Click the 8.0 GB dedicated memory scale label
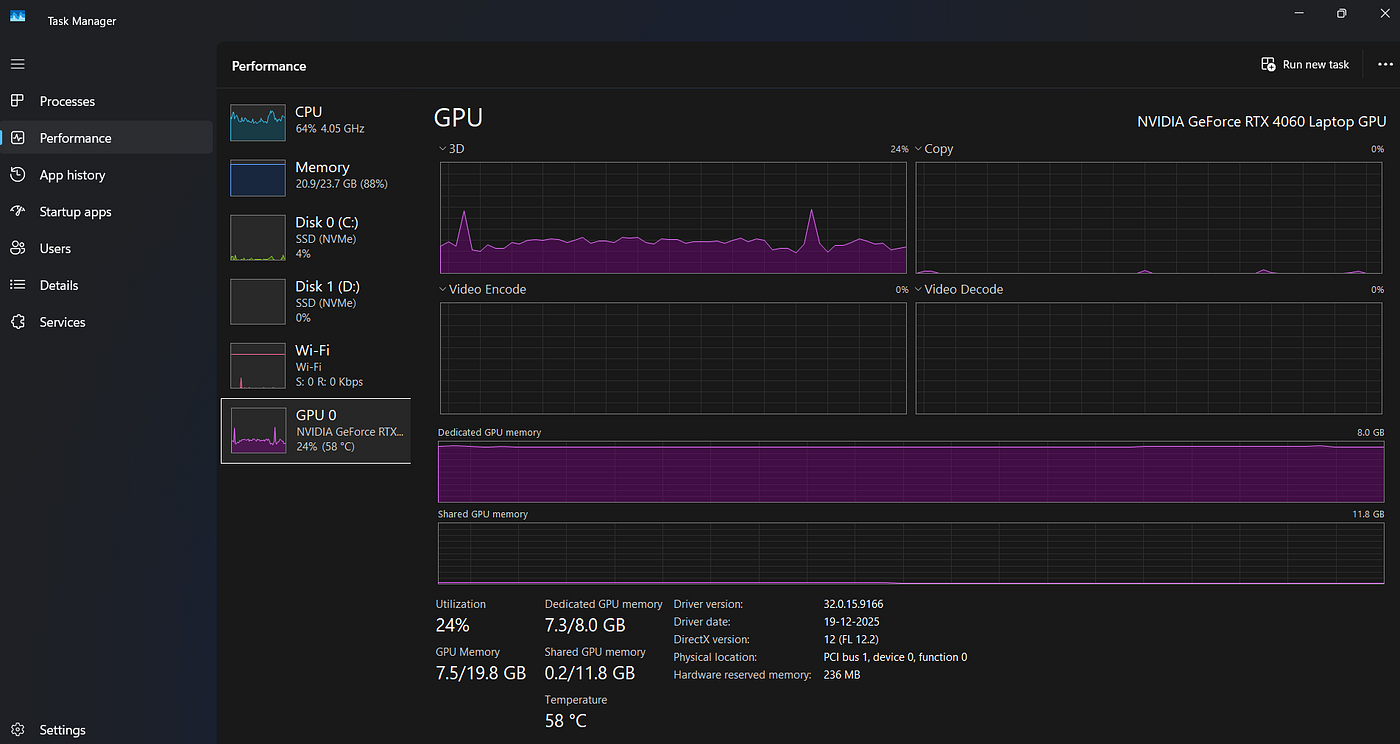Screen dimensions: 1400x744 point(1371,433)
